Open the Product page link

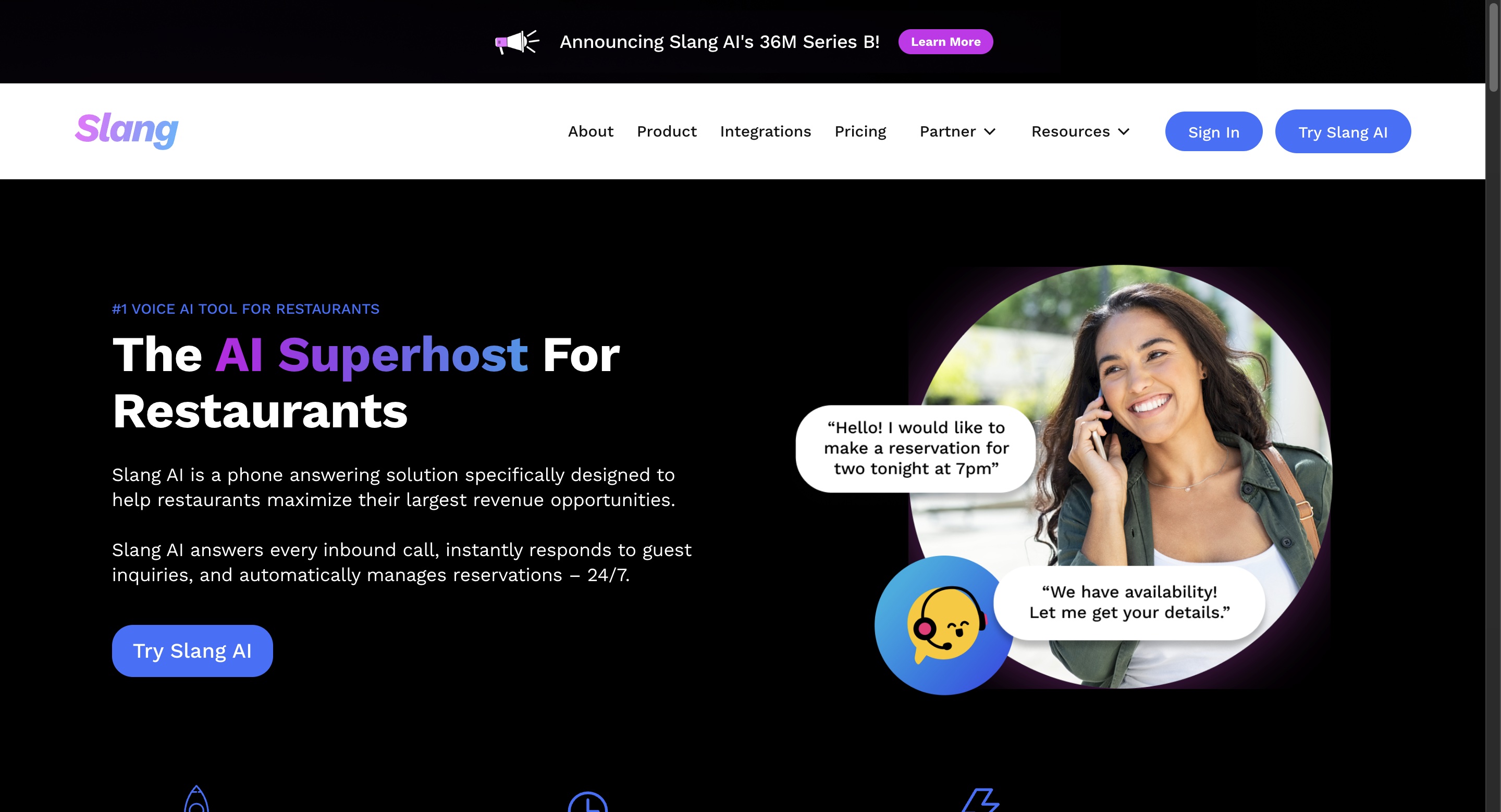667,131
